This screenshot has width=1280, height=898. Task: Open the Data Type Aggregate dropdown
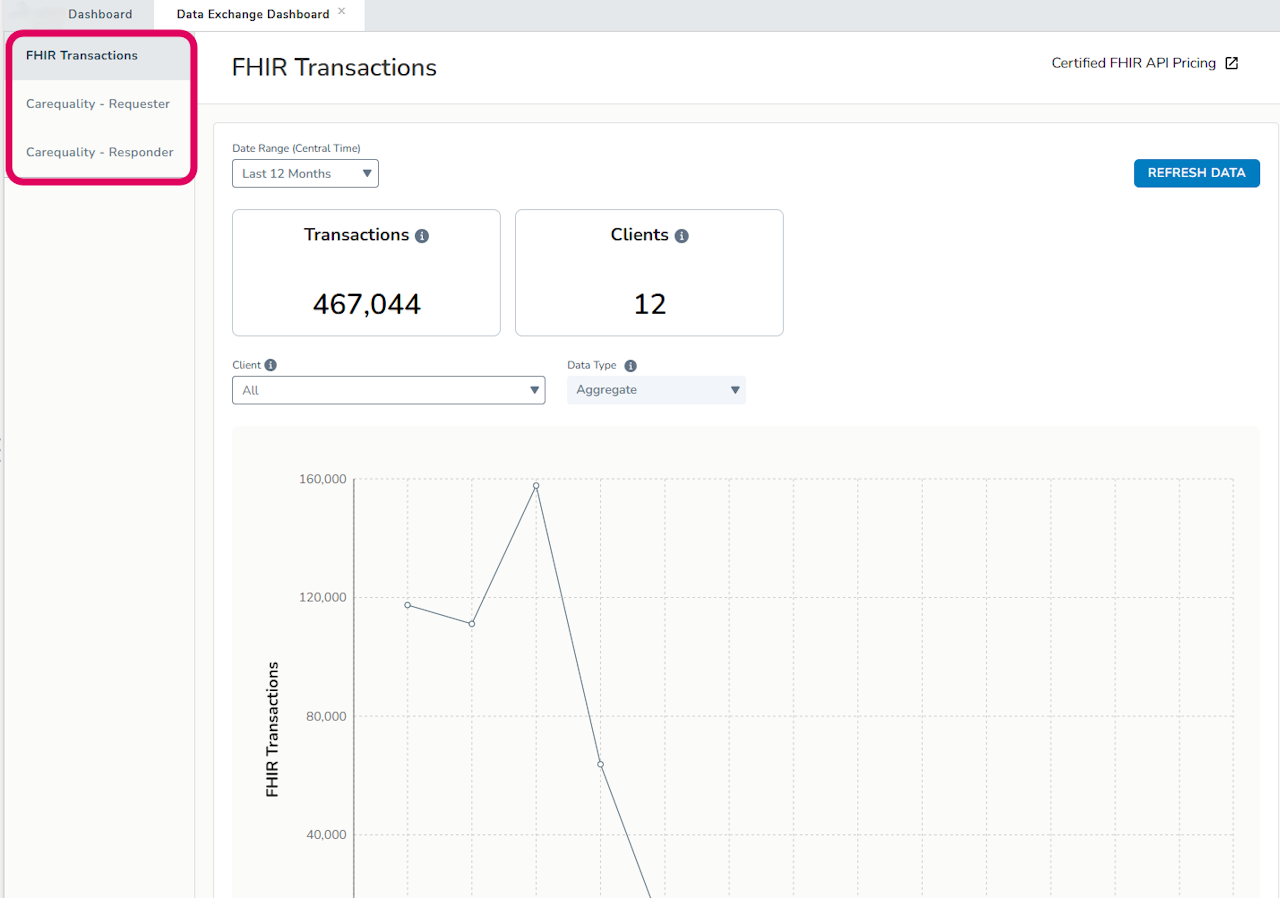pos(656,390)
